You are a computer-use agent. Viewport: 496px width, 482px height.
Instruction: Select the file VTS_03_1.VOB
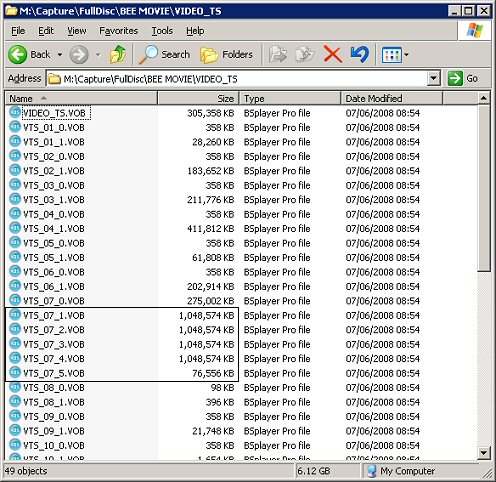[54, 200]
